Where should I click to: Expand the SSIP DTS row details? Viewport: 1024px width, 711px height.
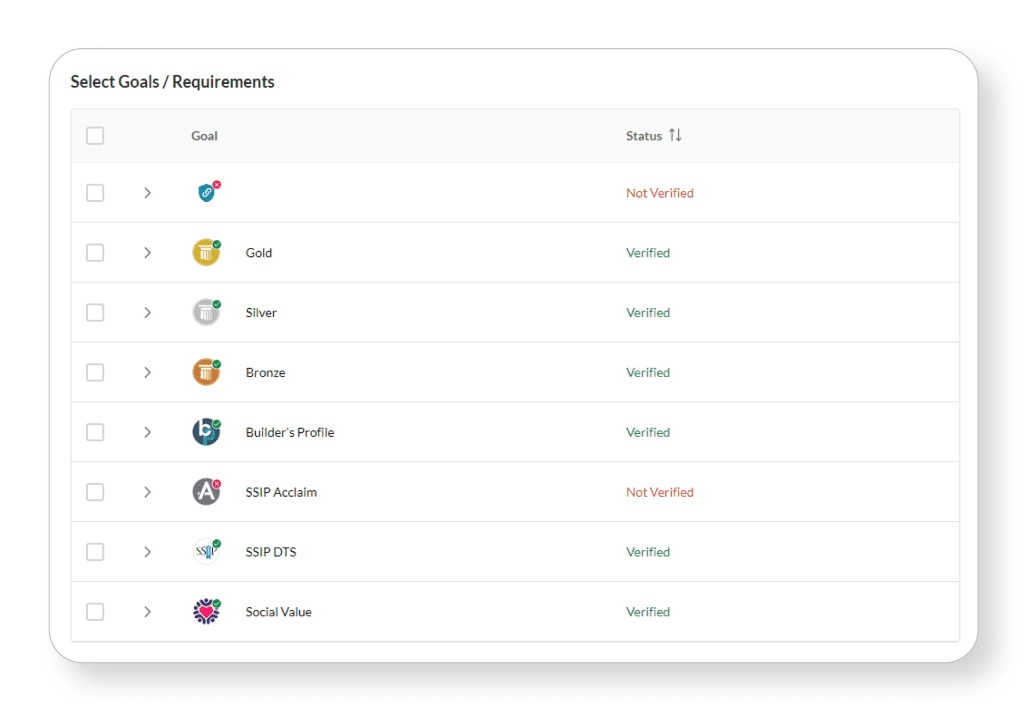click(147, 552)
